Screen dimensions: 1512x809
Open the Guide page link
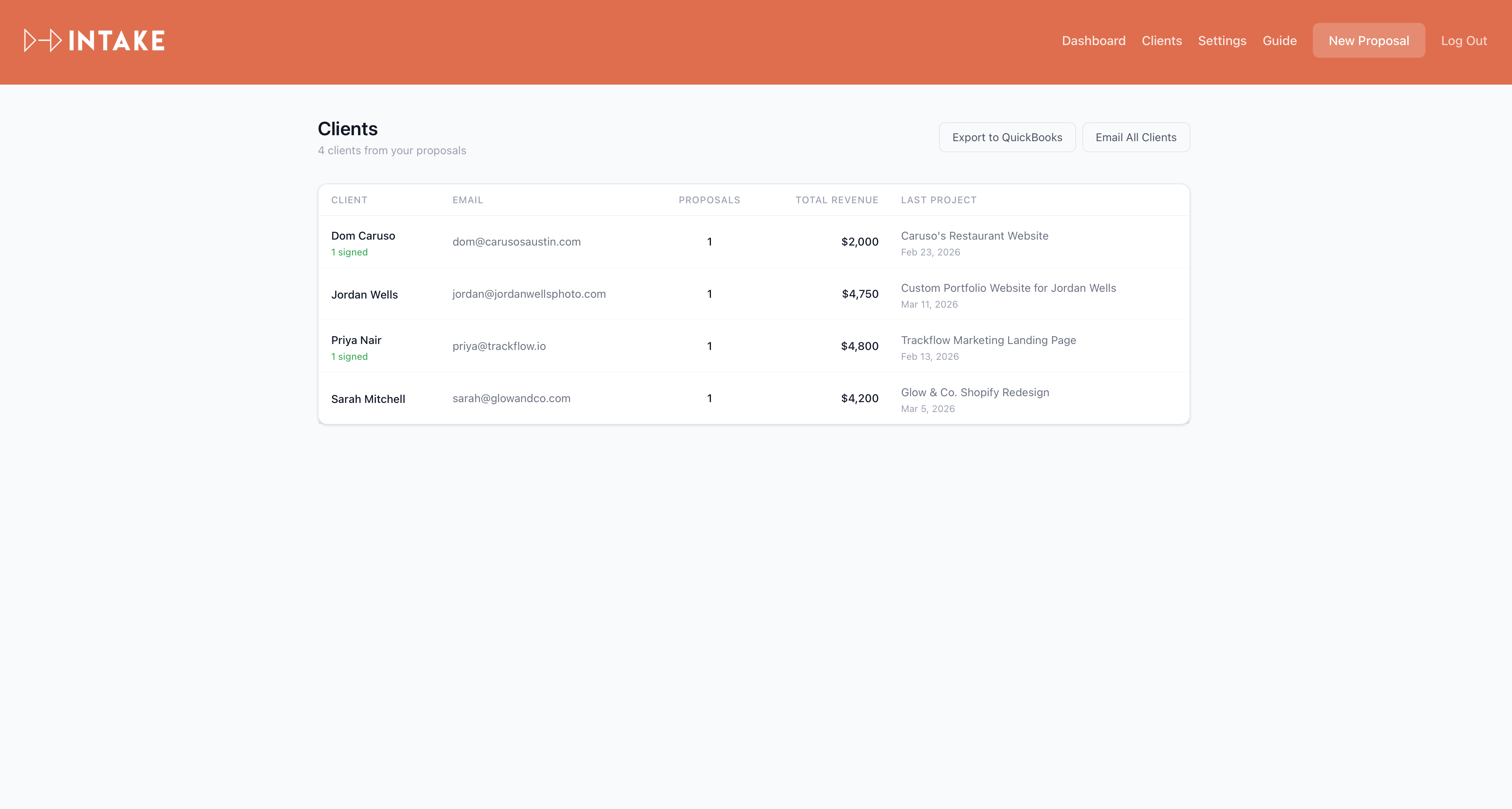click(x=1279, y=40)
